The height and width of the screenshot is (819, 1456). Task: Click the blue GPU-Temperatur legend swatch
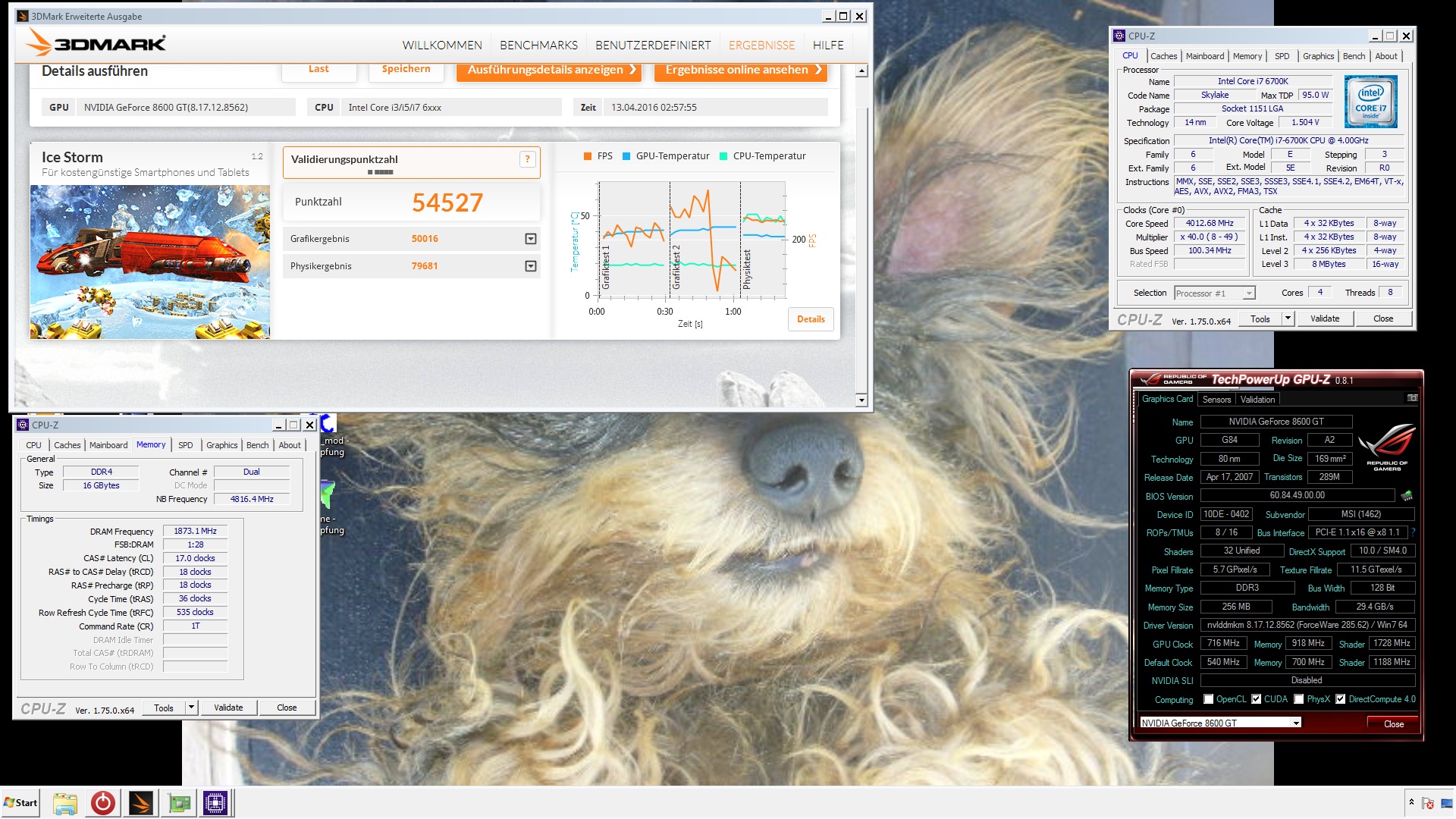click(626, 156)
